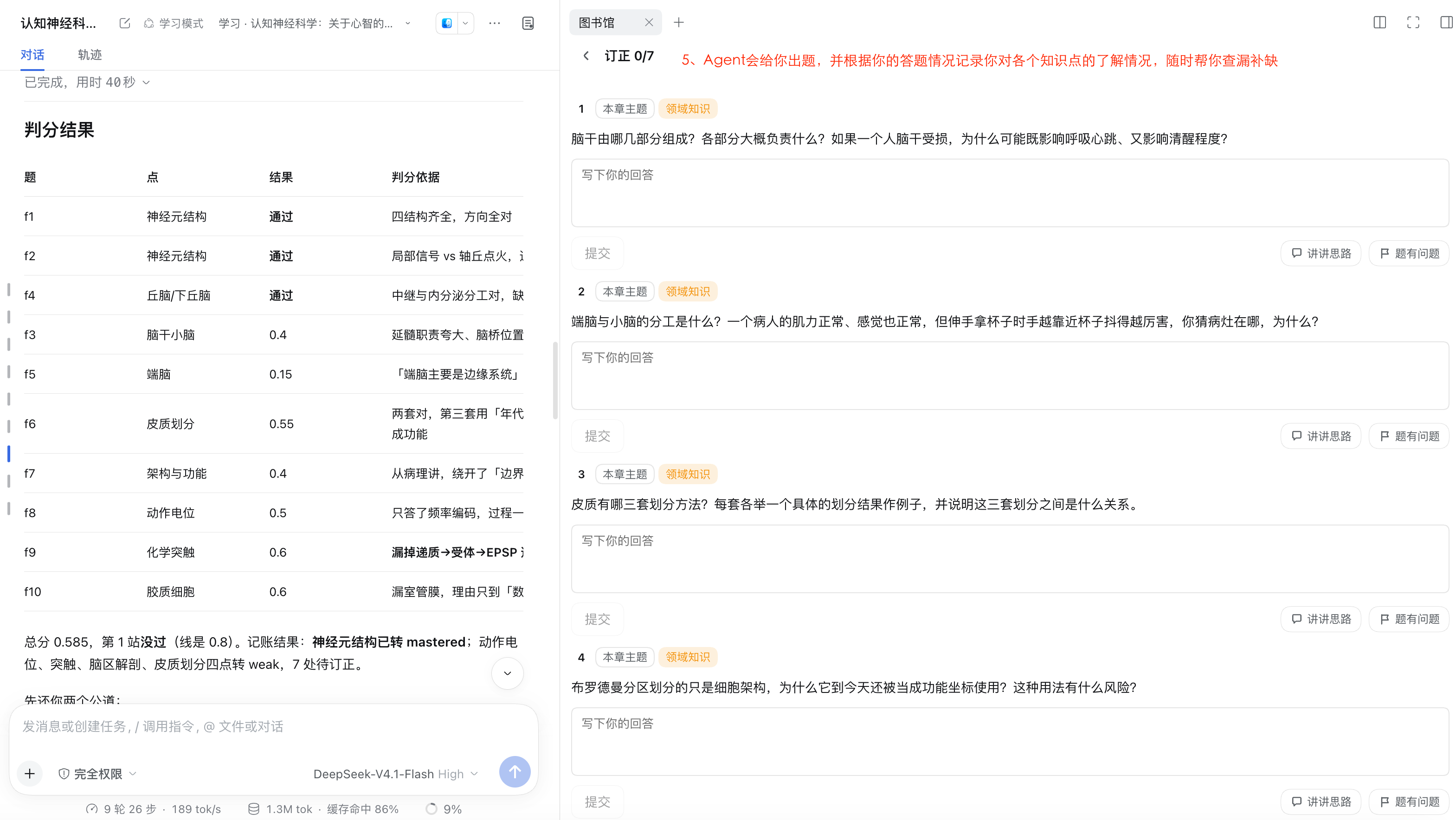
Task: Click the 领域知识 tag on question 4
Action: [x=688, y=657]
